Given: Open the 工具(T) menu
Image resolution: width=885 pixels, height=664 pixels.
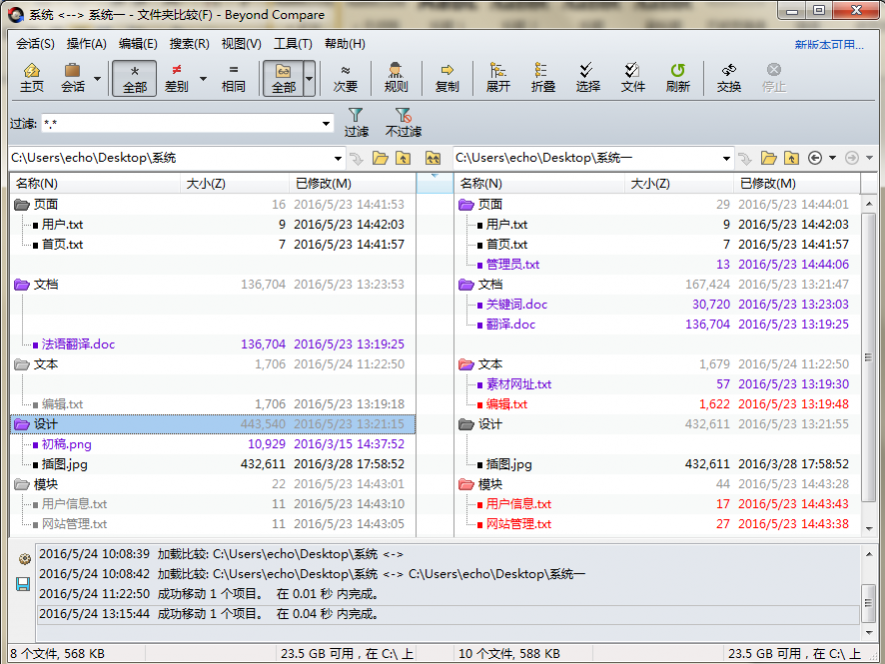Looking at the screenshot, I should click(293, 44).
